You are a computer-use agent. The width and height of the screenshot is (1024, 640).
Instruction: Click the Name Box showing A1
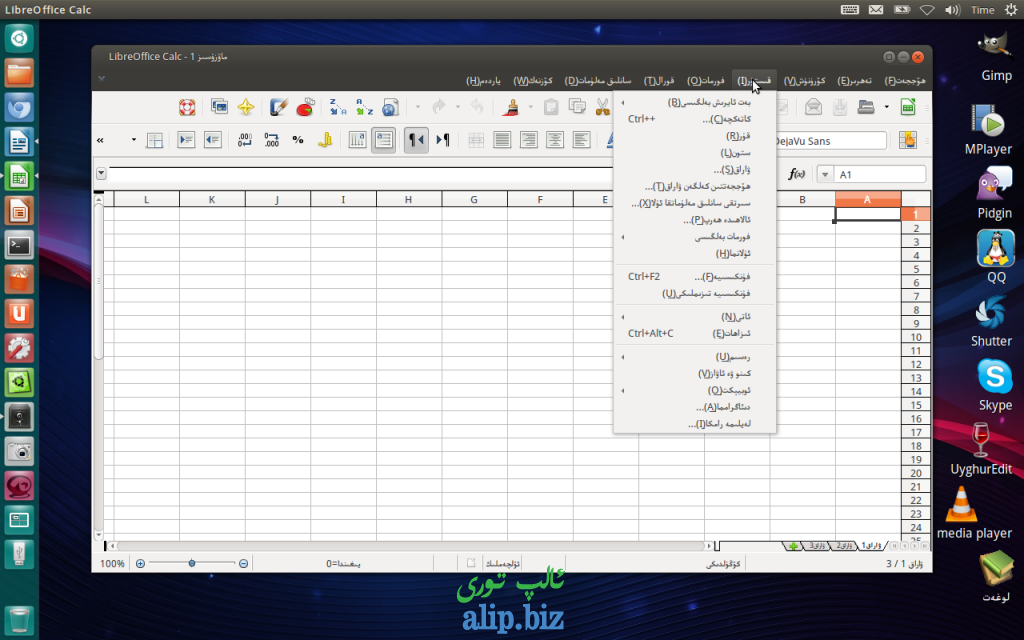[x=879, y=174]
